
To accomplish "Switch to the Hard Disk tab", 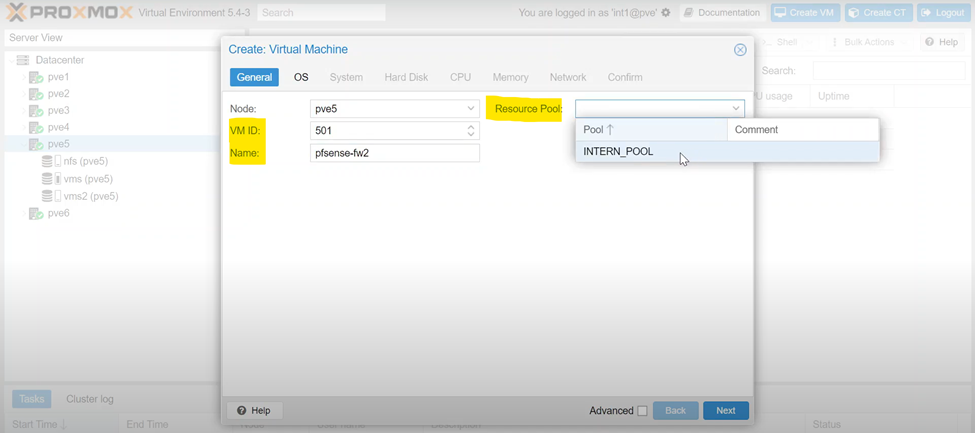I will [x=406, y=77].
